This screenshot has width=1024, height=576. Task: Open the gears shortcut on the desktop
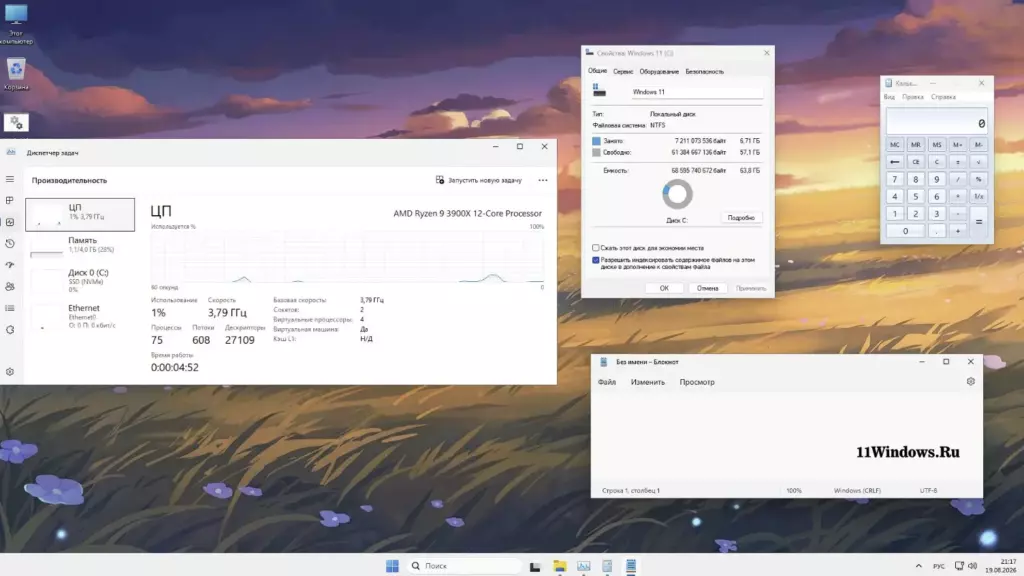pyautogui.click(x=16, y=122)
